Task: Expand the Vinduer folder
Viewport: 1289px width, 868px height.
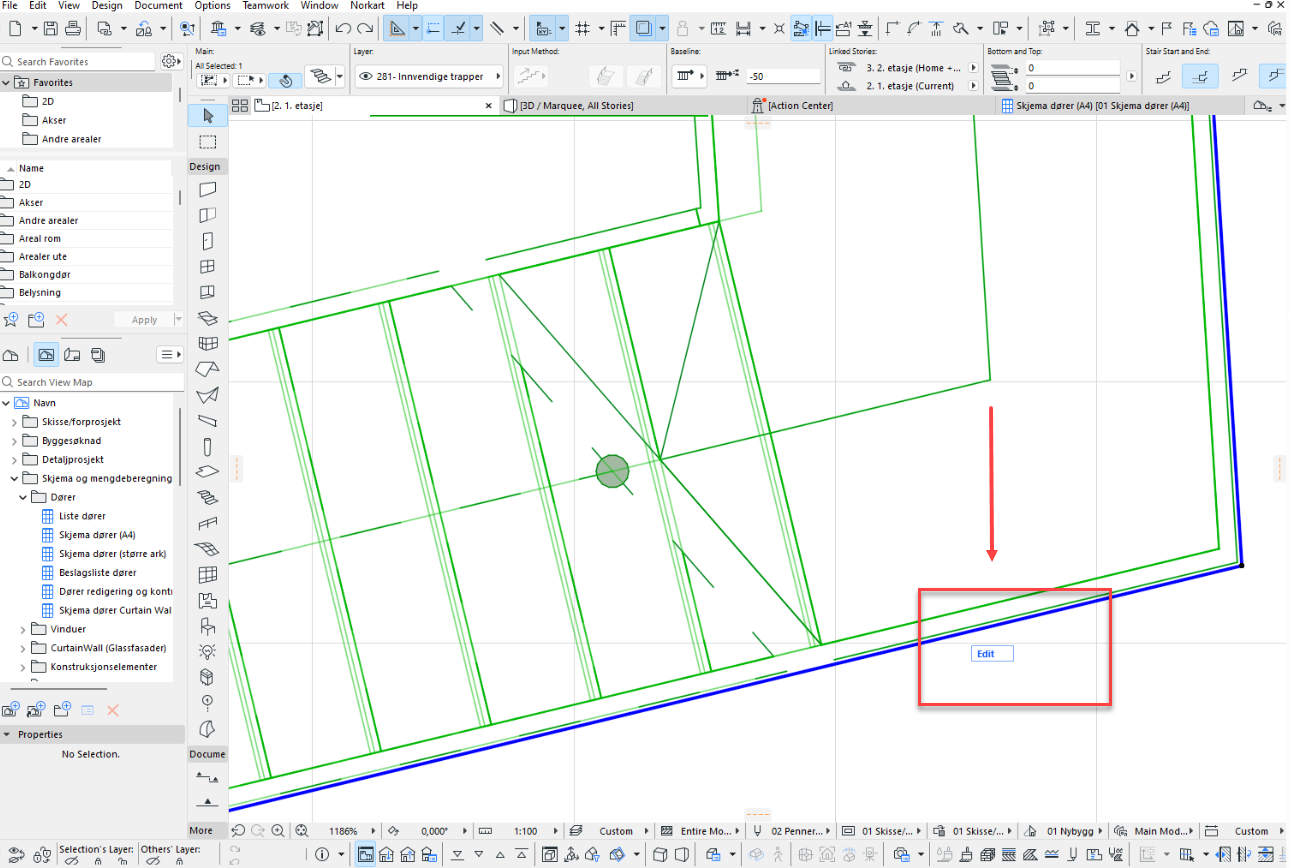Action: click(25, 629)
